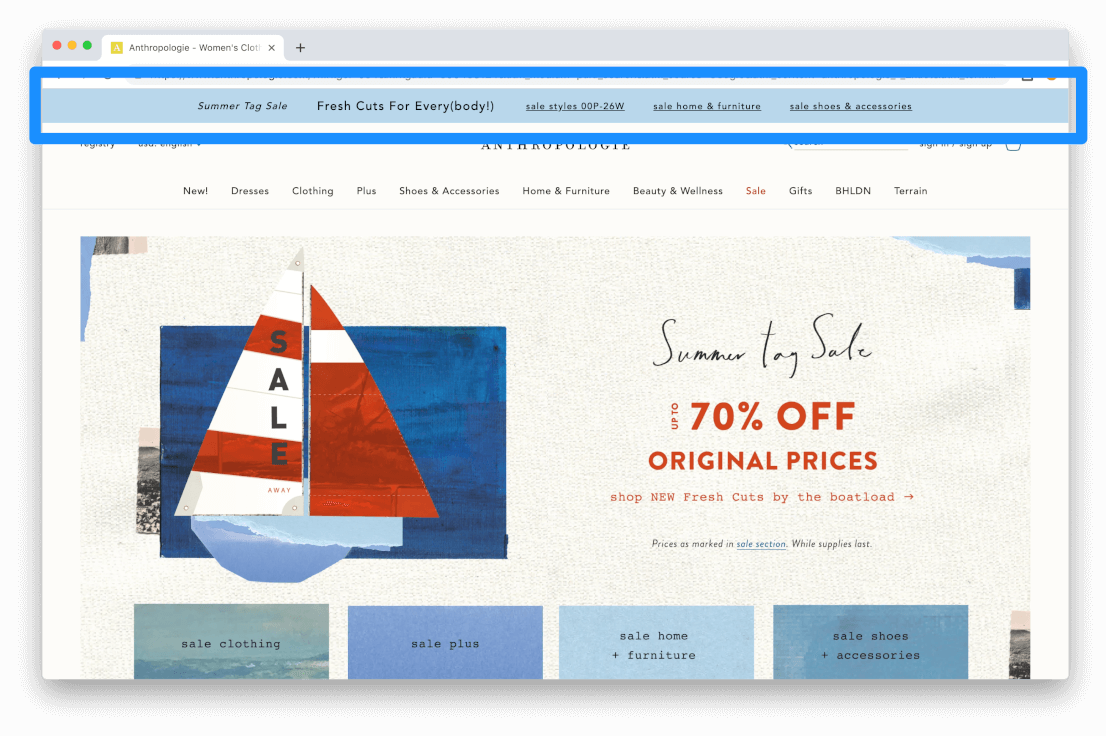Open the New! menu
Image resolution: width=1106 pixels, height=736 pixels.
pyautogui.click(x=195, y=191)
